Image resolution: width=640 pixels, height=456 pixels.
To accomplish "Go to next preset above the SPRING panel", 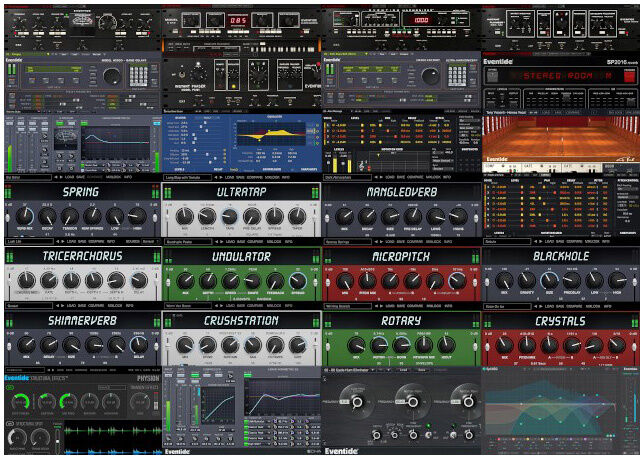I will click(62, 178).
